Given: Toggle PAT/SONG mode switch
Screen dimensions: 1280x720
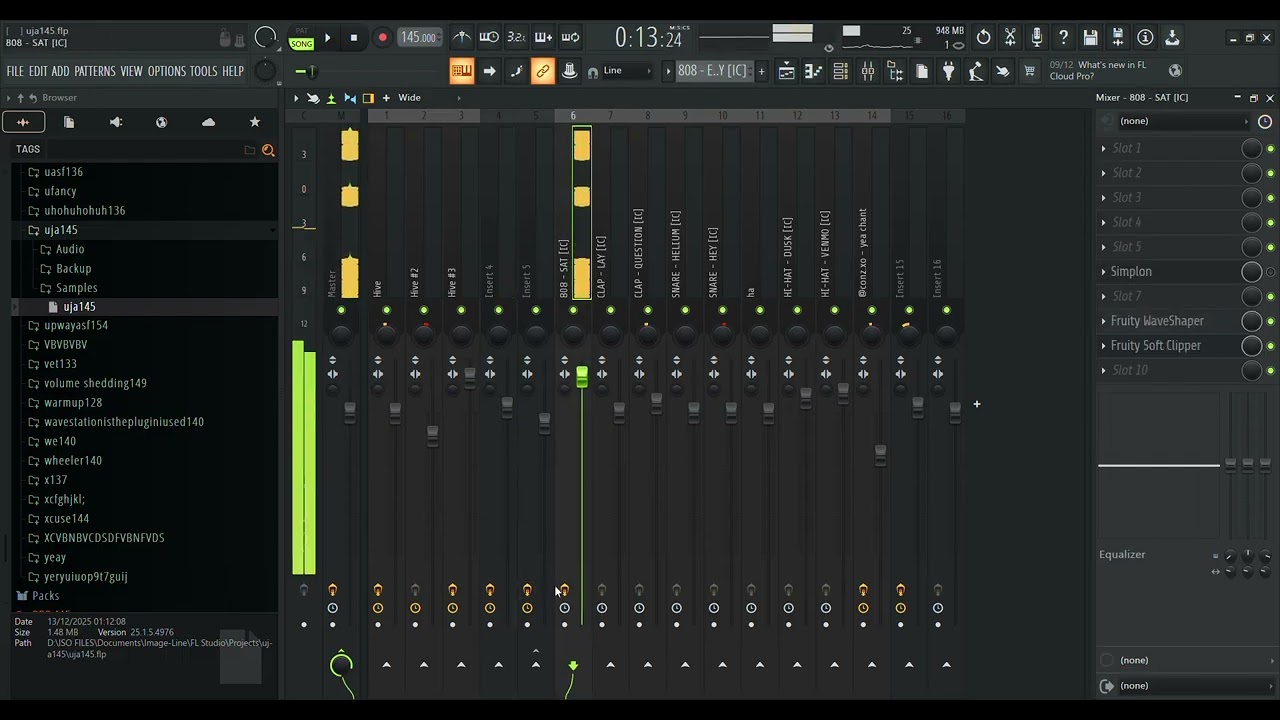Looking at the screenshot, I should (x=301, y=39).
